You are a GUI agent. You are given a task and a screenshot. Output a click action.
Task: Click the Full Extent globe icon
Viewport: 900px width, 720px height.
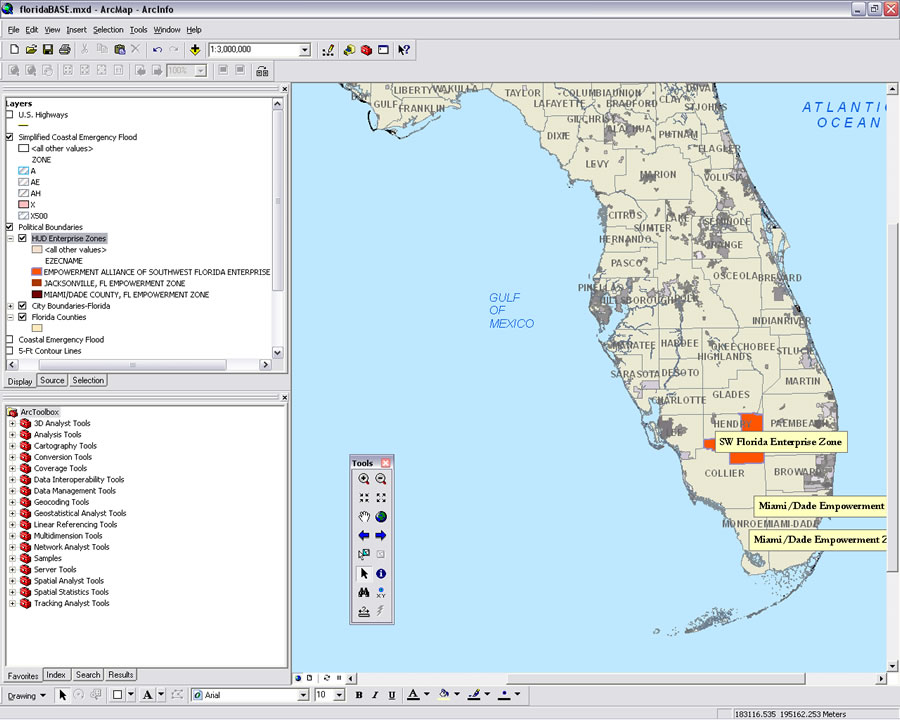coord(381,517)
